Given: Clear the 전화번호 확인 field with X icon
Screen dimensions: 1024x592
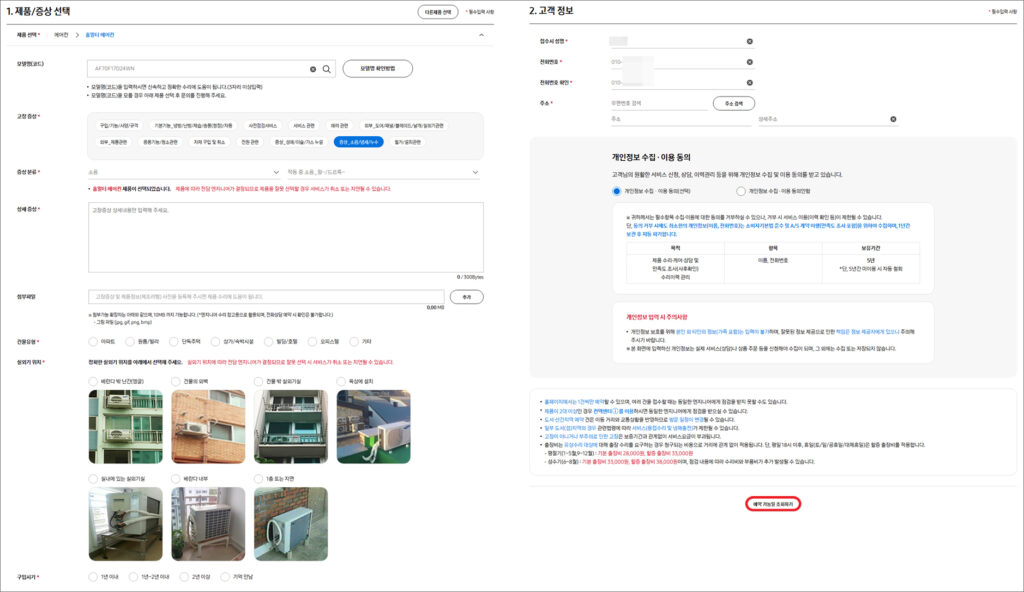Looking at the screenshot, I should (x=749, y=82).
